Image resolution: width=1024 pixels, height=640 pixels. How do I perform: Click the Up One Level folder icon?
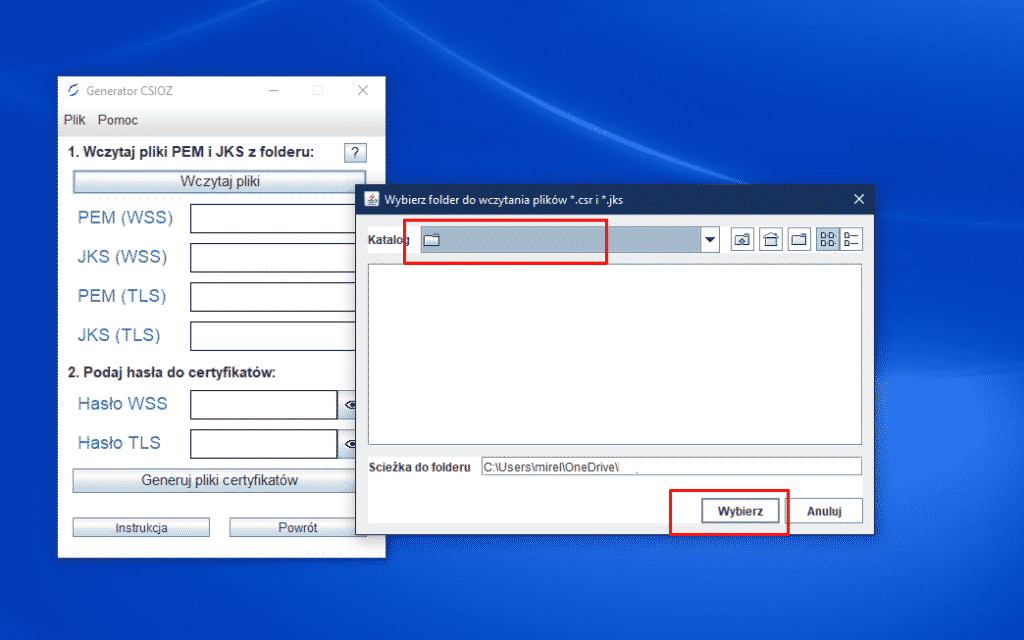coord(742,240)
